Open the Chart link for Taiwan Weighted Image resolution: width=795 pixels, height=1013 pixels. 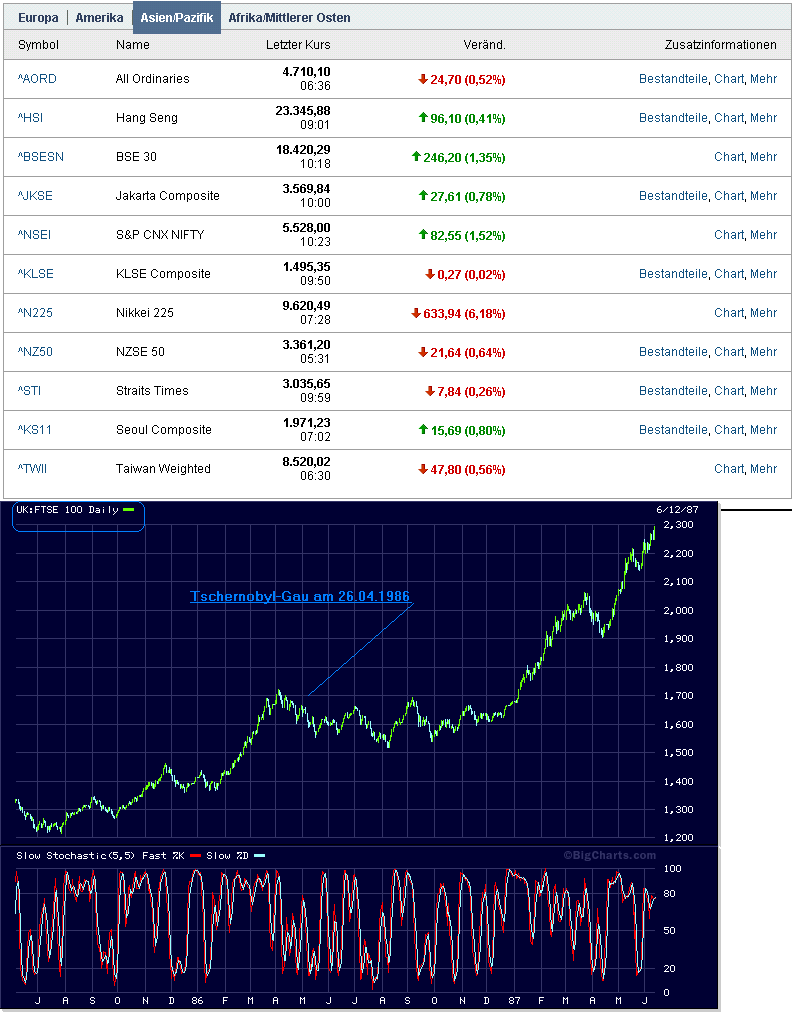[728, 469]
